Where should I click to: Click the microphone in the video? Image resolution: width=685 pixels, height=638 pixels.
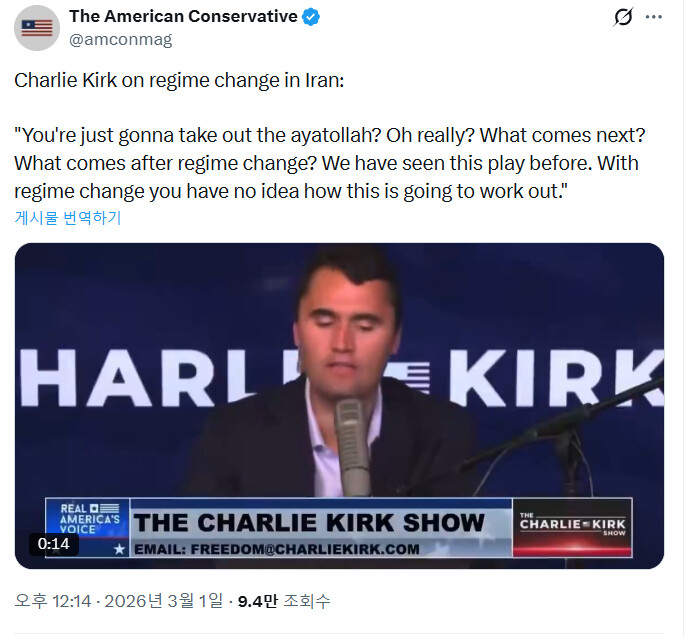tap(352, 447)
